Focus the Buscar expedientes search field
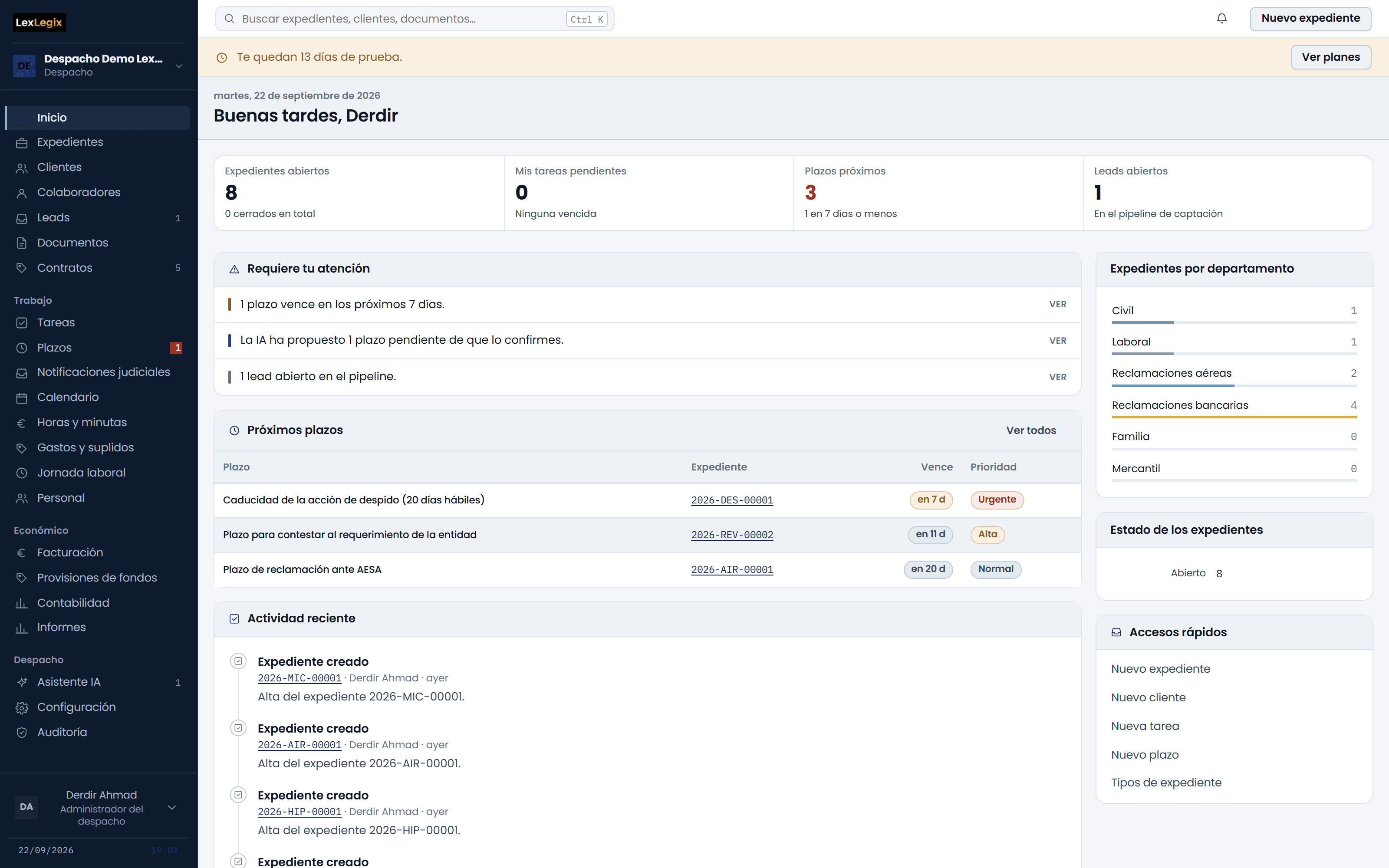1389x868 pixels. [x=415, y=19]
